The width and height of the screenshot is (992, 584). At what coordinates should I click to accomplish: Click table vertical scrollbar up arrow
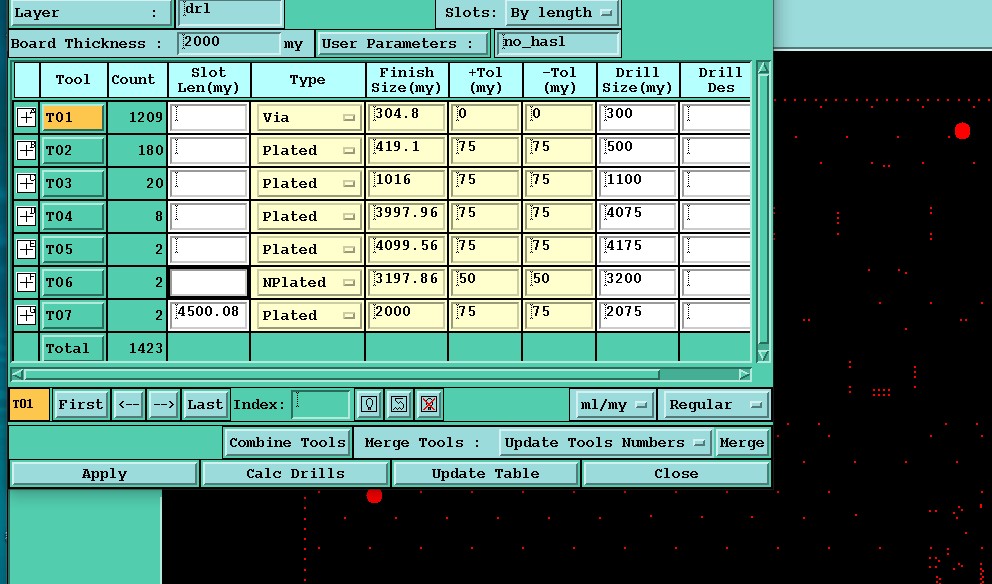(x=763, y=68)
